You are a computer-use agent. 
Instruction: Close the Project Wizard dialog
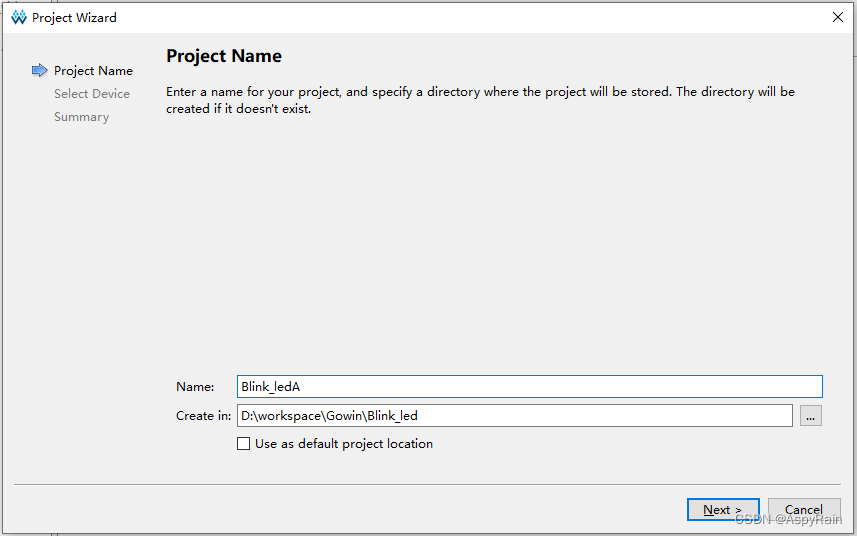(837, 17)
